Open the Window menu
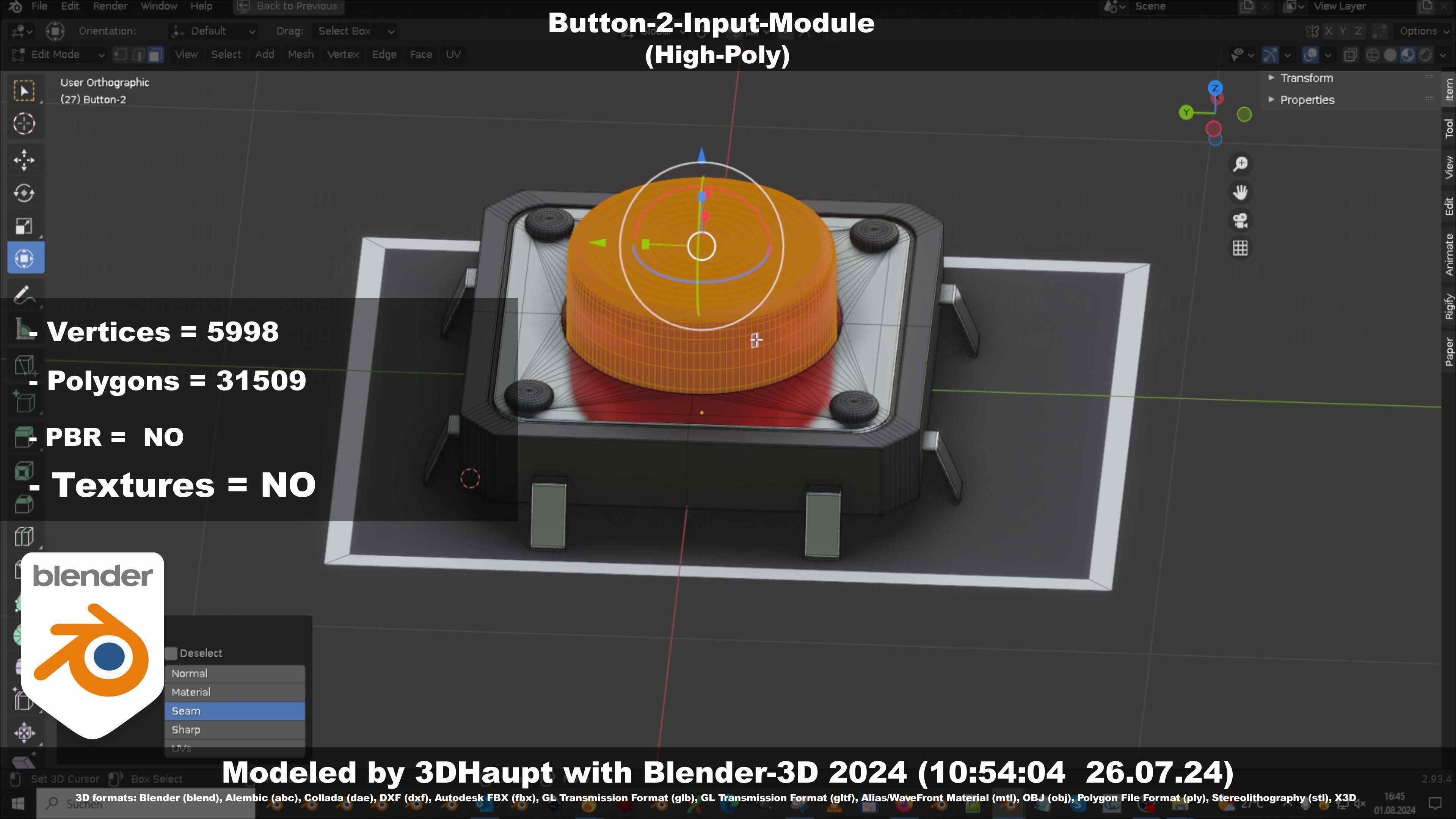1456x819 pixels. coord(159,6)
